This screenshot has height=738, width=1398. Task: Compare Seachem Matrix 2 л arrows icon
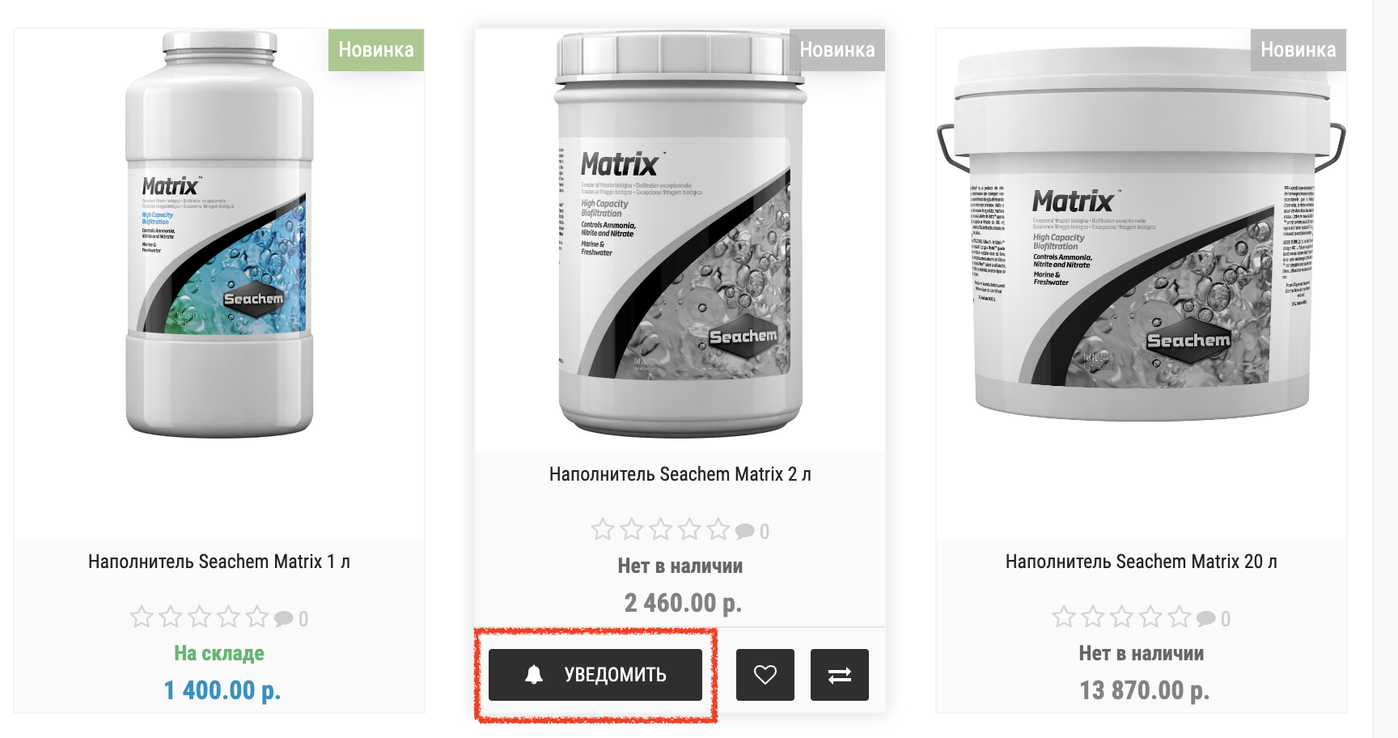pyautogui.click(x=840, y=675)
